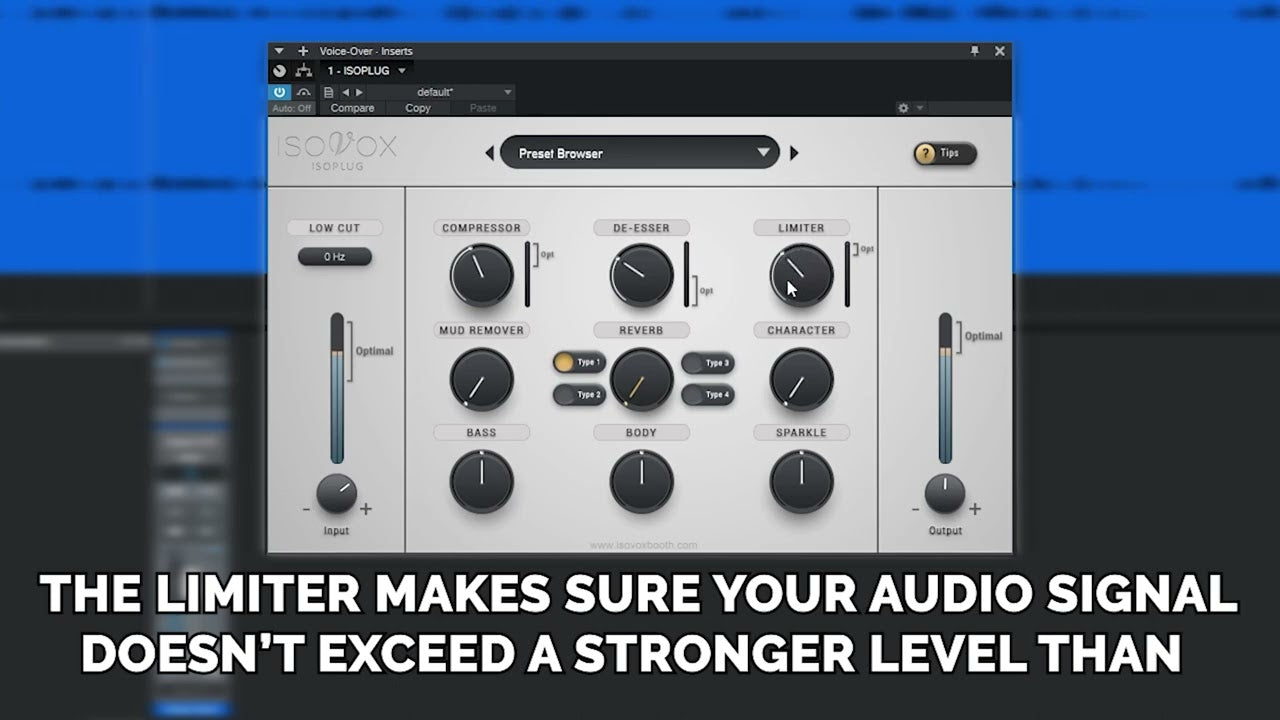Open the preset file page icon
This screenshot has height=720, width=1280.
pyautogui.click(x=328, y=92)
